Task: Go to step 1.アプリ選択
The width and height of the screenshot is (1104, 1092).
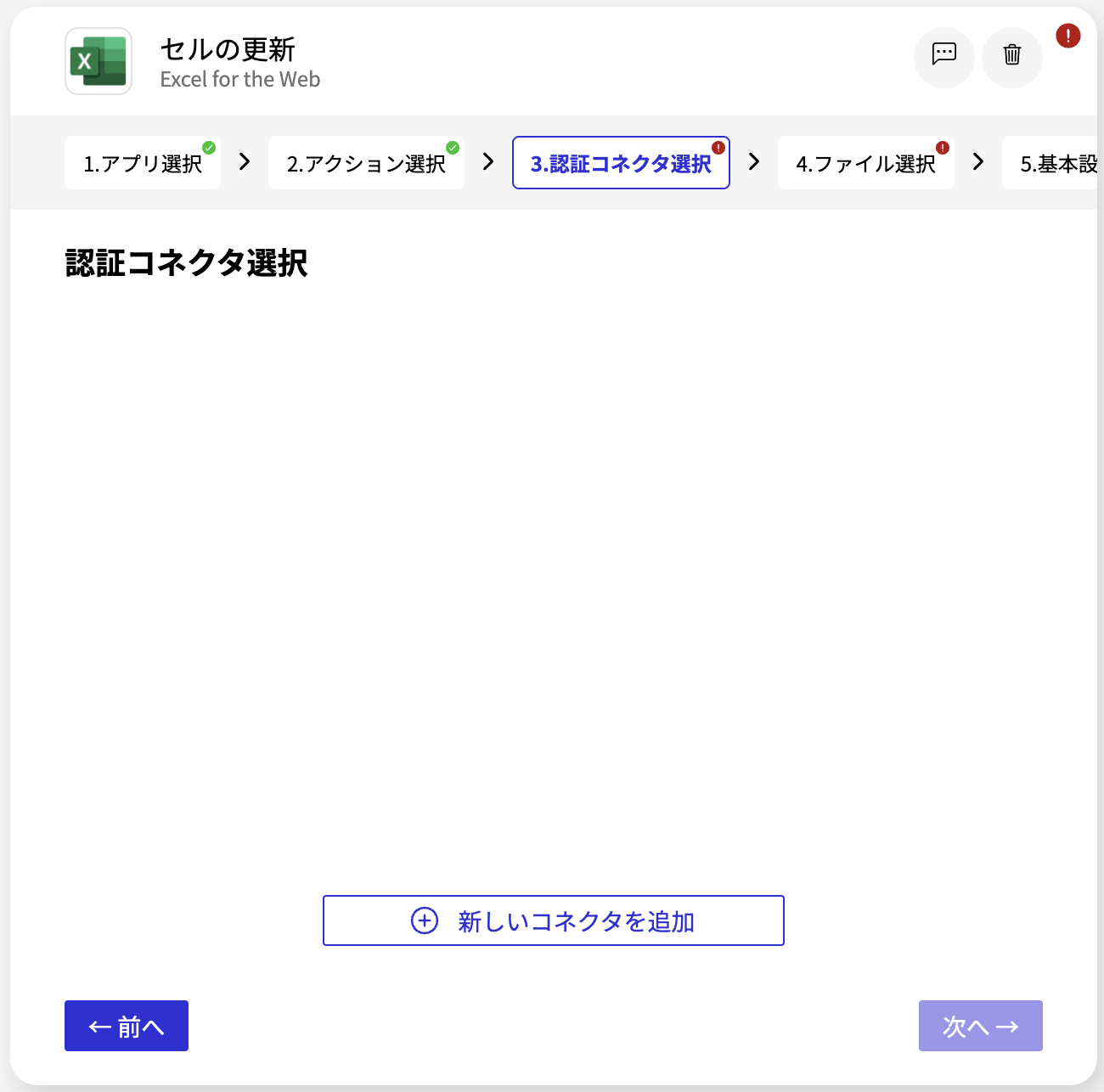Action: [x=143, y=163]
